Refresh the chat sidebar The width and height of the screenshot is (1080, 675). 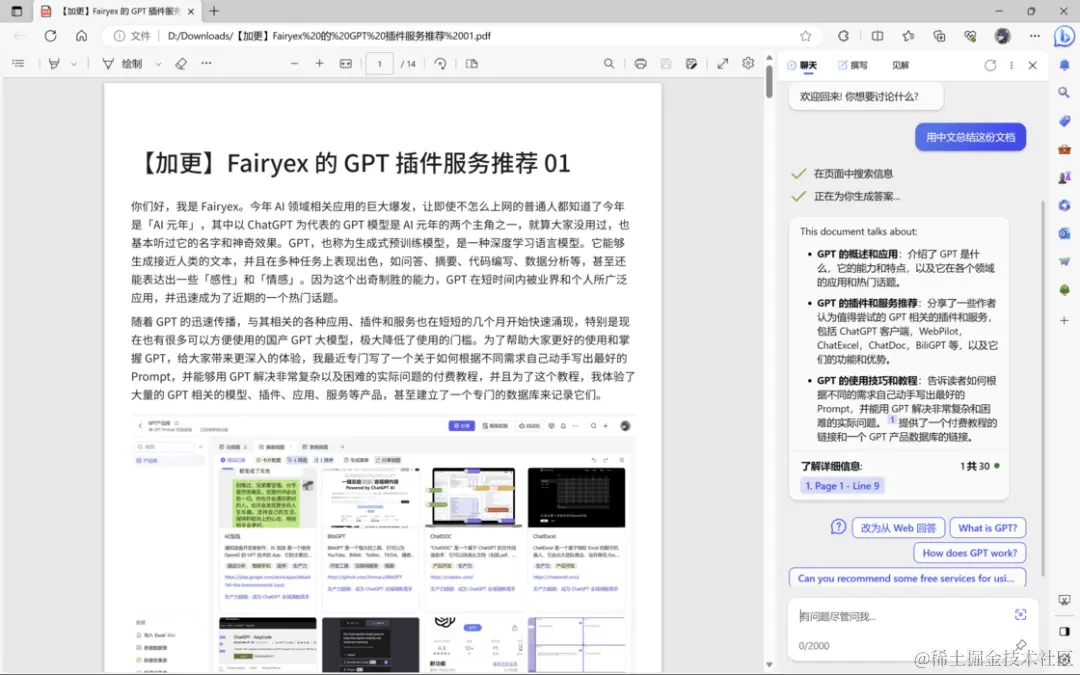coord(990,65)
